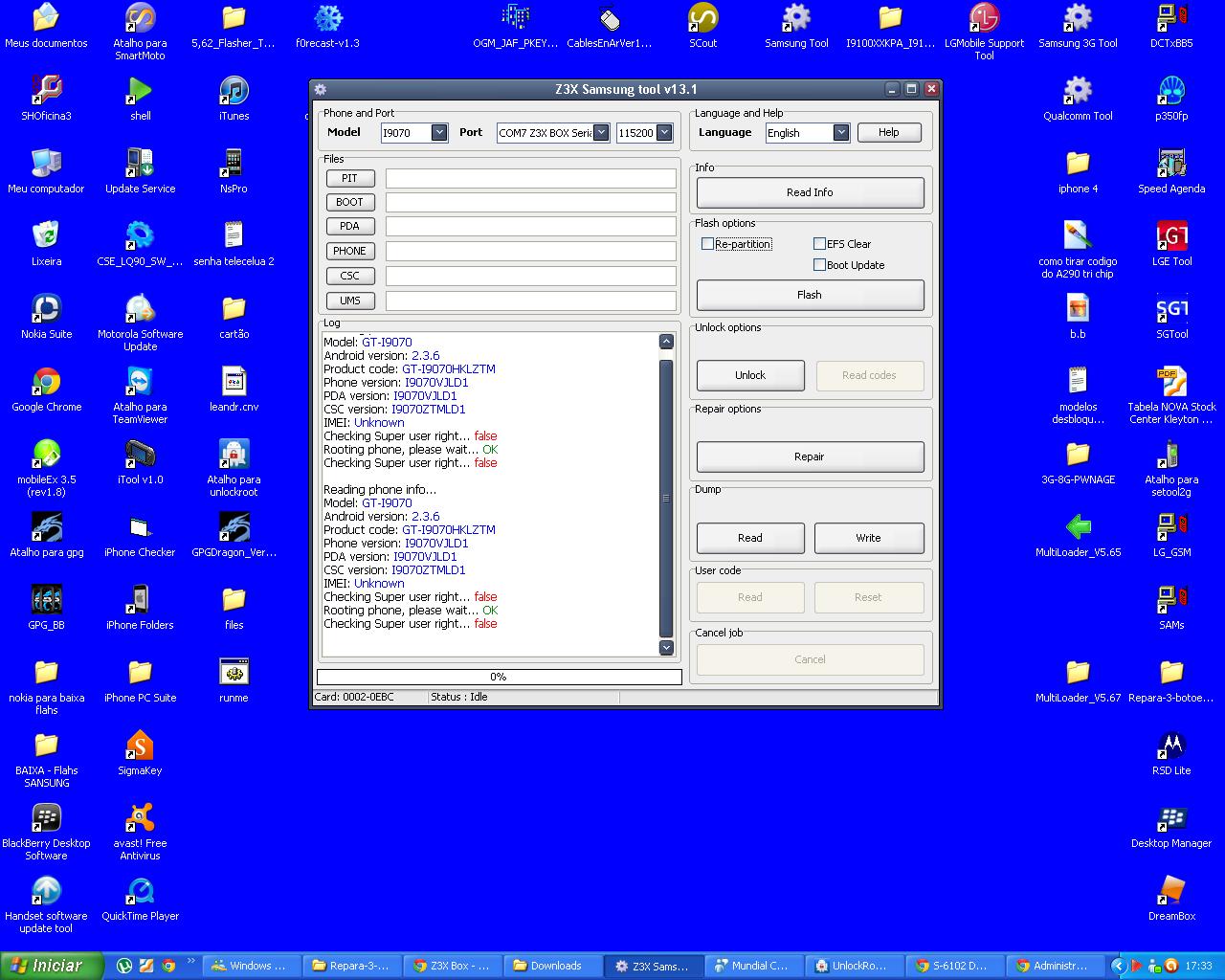Click the log scrollbar up arrow
The height and width of the screenshot is (980, 1225).
[666, 342]
